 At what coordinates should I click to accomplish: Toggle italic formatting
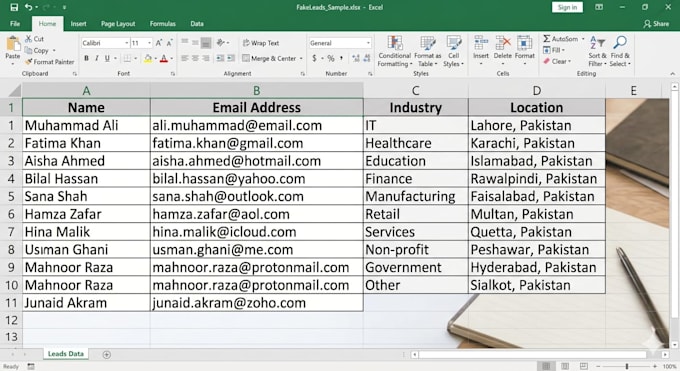(96, 58)
